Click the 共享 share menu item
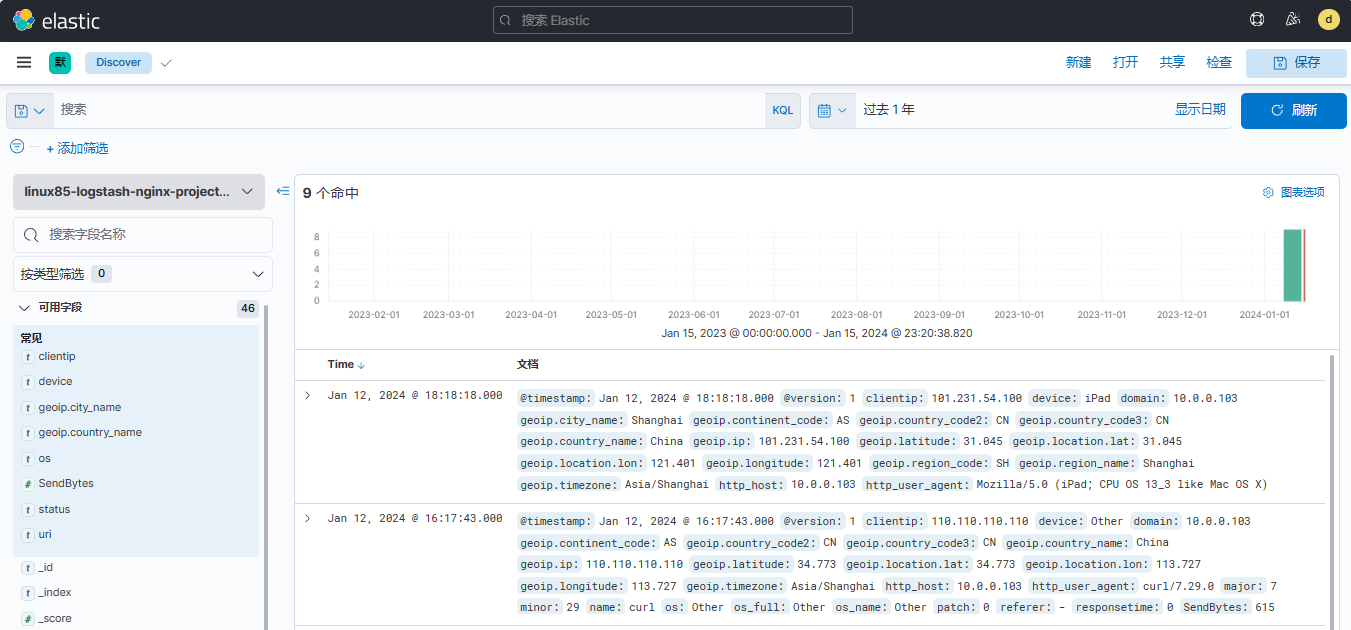 (1172, 62)
